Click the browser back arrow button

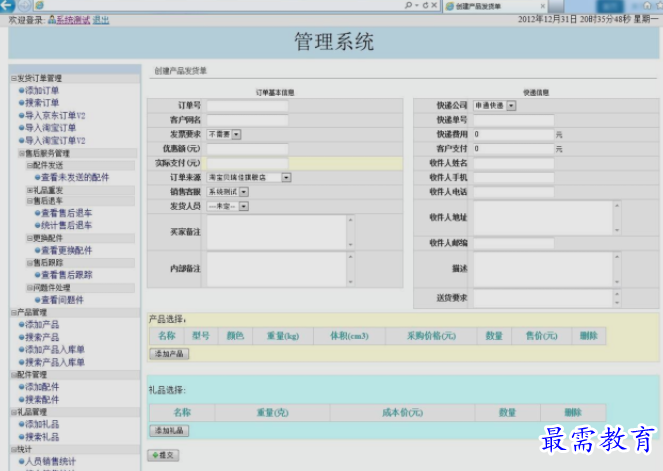(7, 5)
